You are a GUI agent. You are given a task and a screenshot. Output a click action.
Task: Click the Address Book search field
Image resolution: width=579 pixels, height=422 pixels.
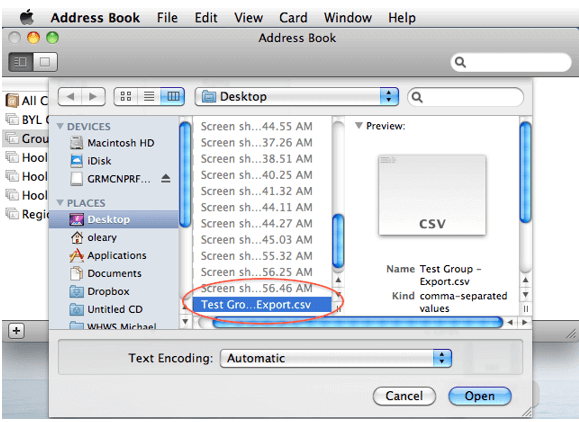(511, 62)
